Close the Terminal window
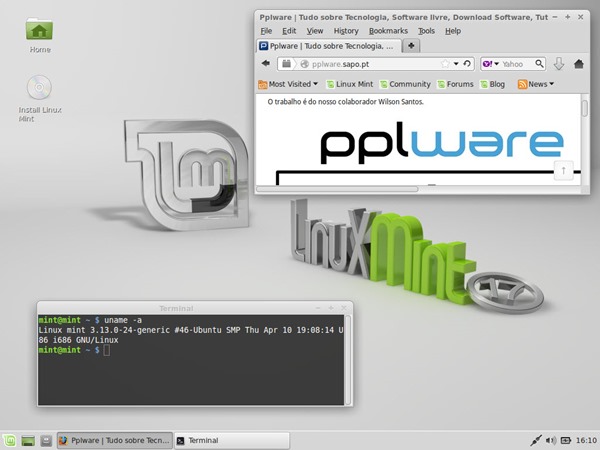Image resolution: width=600 pixels, height=450 pixels. pos(344,308)
